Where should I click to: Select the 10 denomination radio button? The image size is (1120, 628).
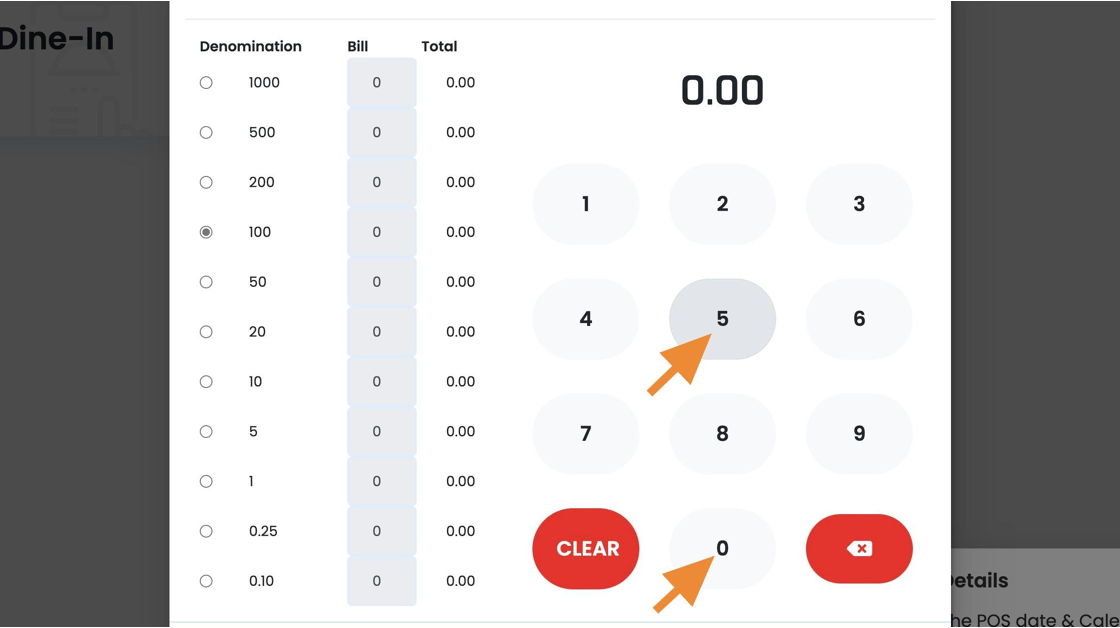206,382
